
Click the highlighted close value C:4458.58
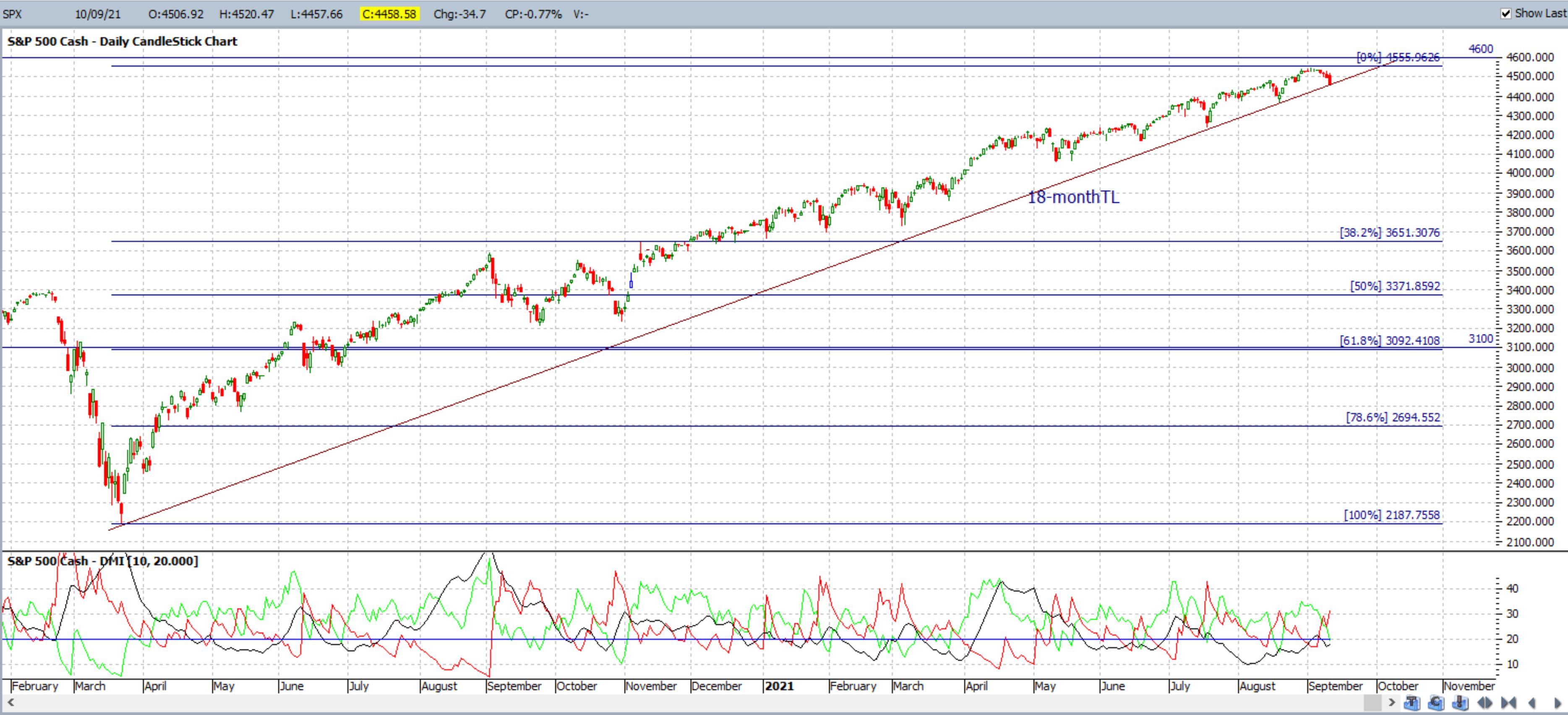389,14
